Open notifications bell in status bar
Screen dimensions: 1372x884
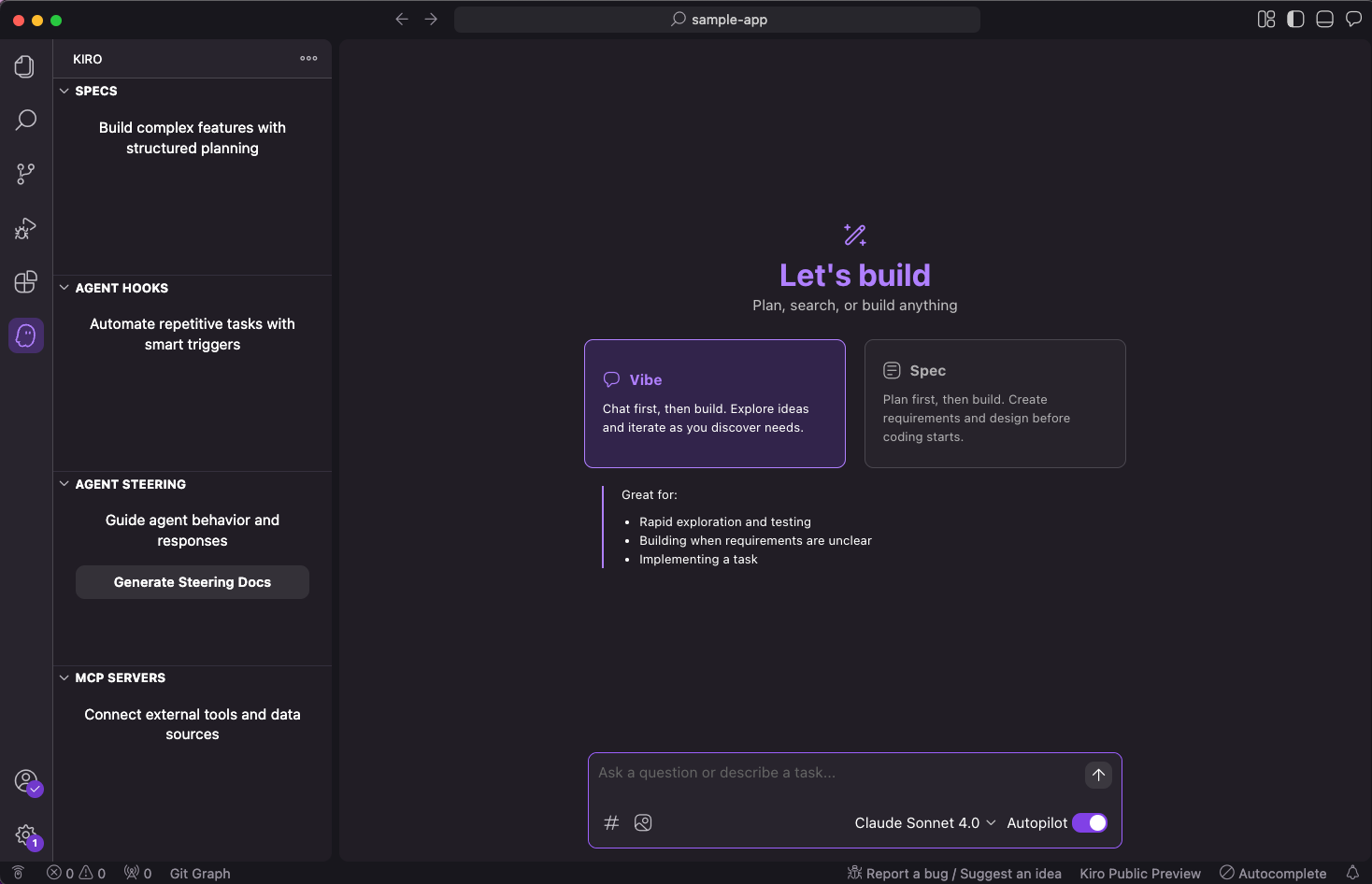1351,873
